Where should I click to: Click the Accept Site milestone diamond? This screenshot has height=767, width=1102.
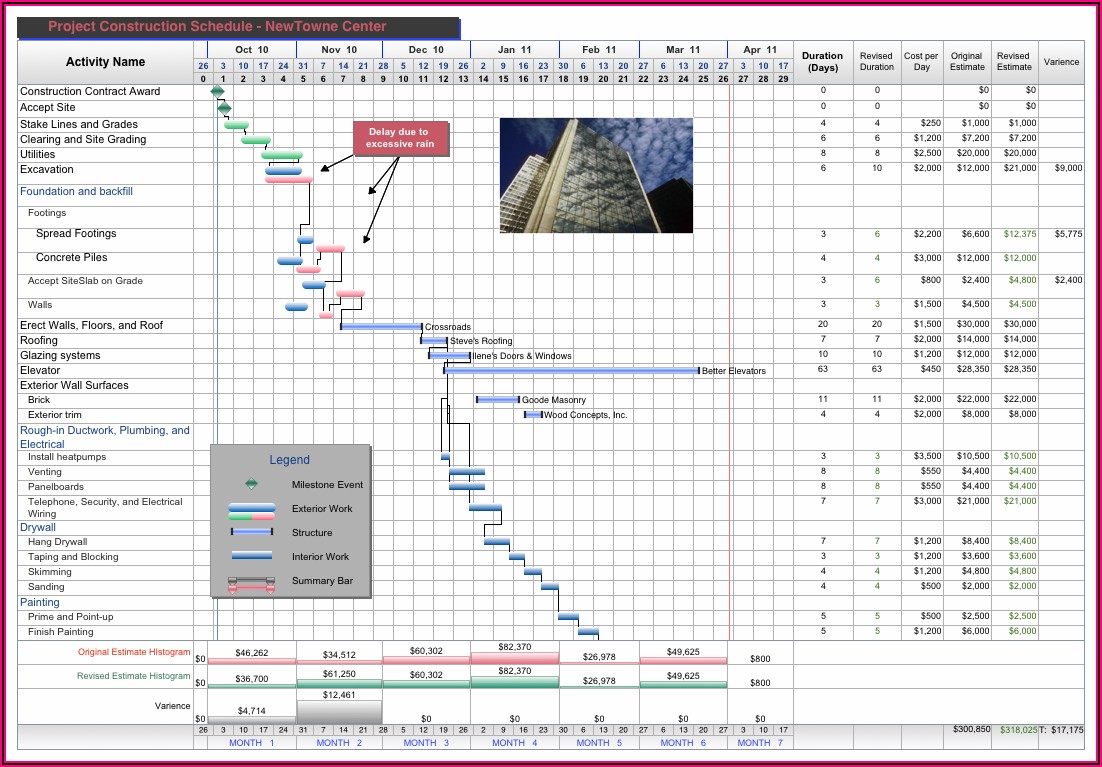click(224, 108)
